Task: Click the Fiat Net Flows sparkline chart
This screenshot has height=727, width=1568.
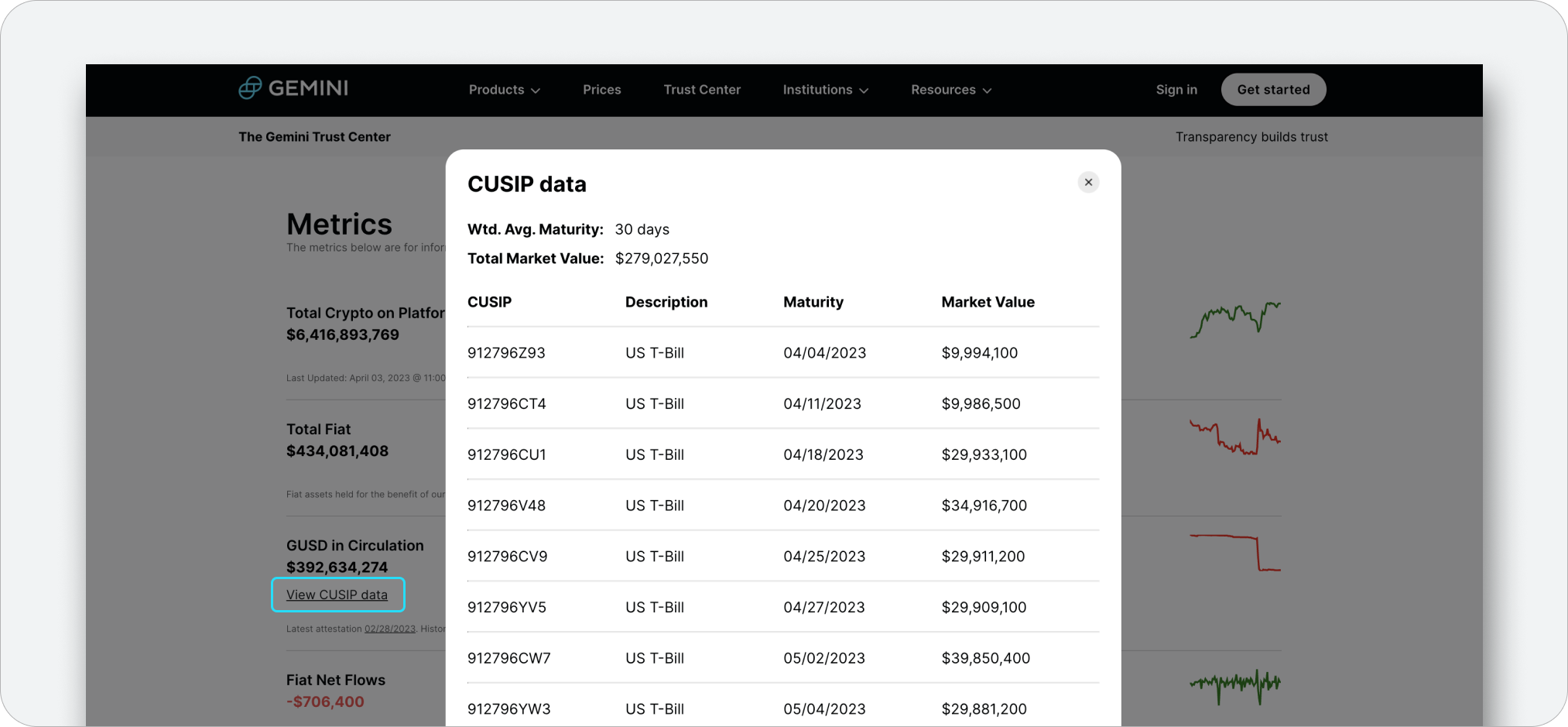Action: 1235,686
